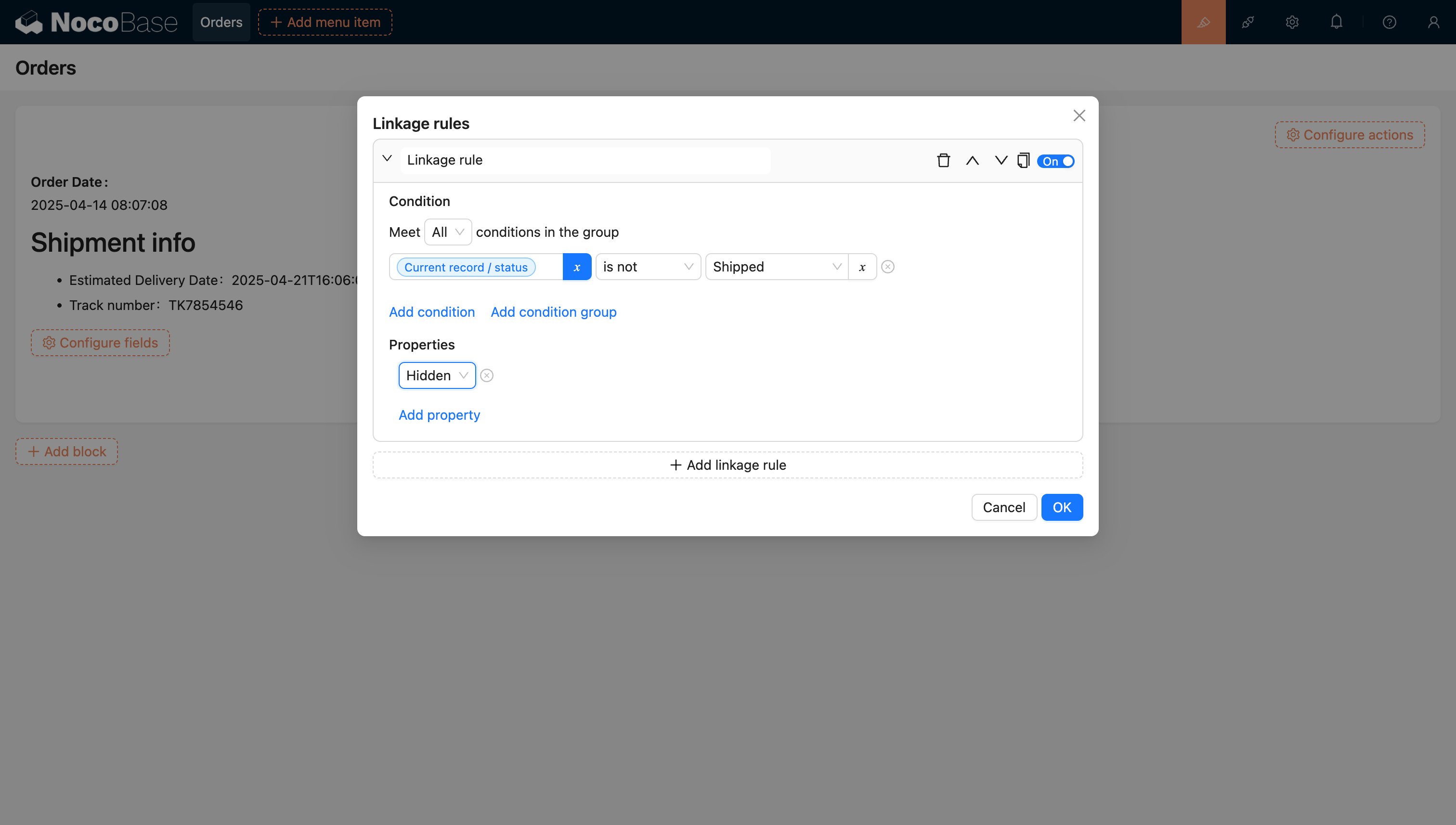Remove the status condition row
The image size is (1456, 825).
coord(887,267)
